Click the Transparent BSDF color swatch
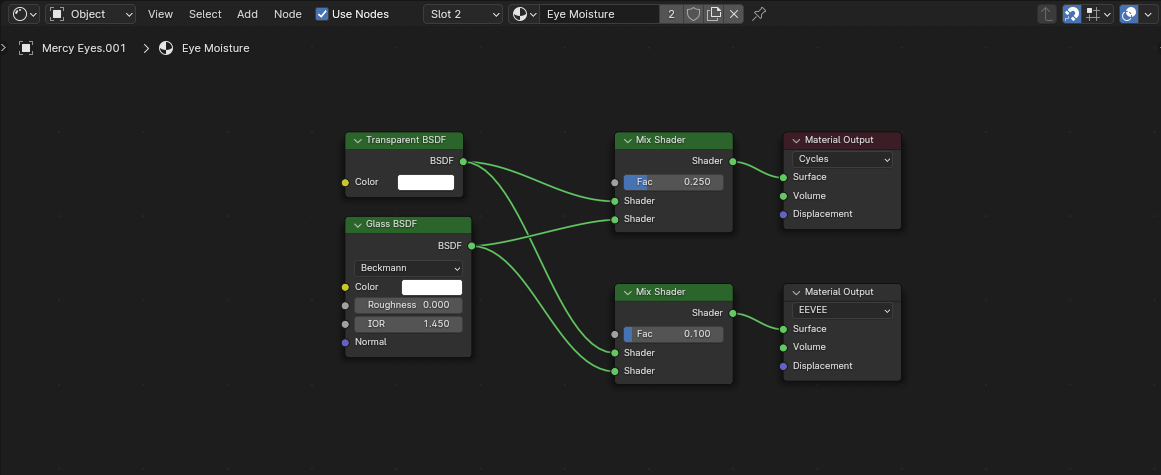Screen dimensions: 1161x475 tap(426, 182)
